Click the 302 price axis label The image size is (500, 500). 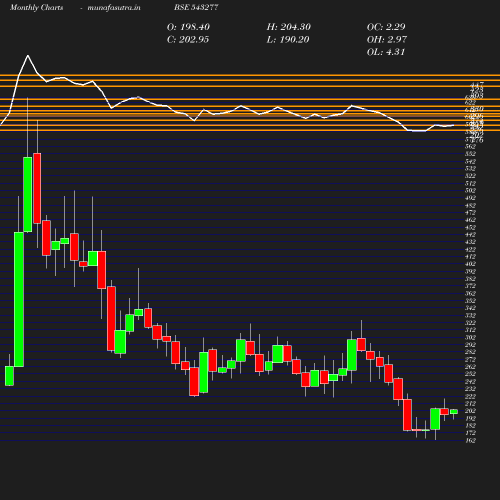(470, 337)
